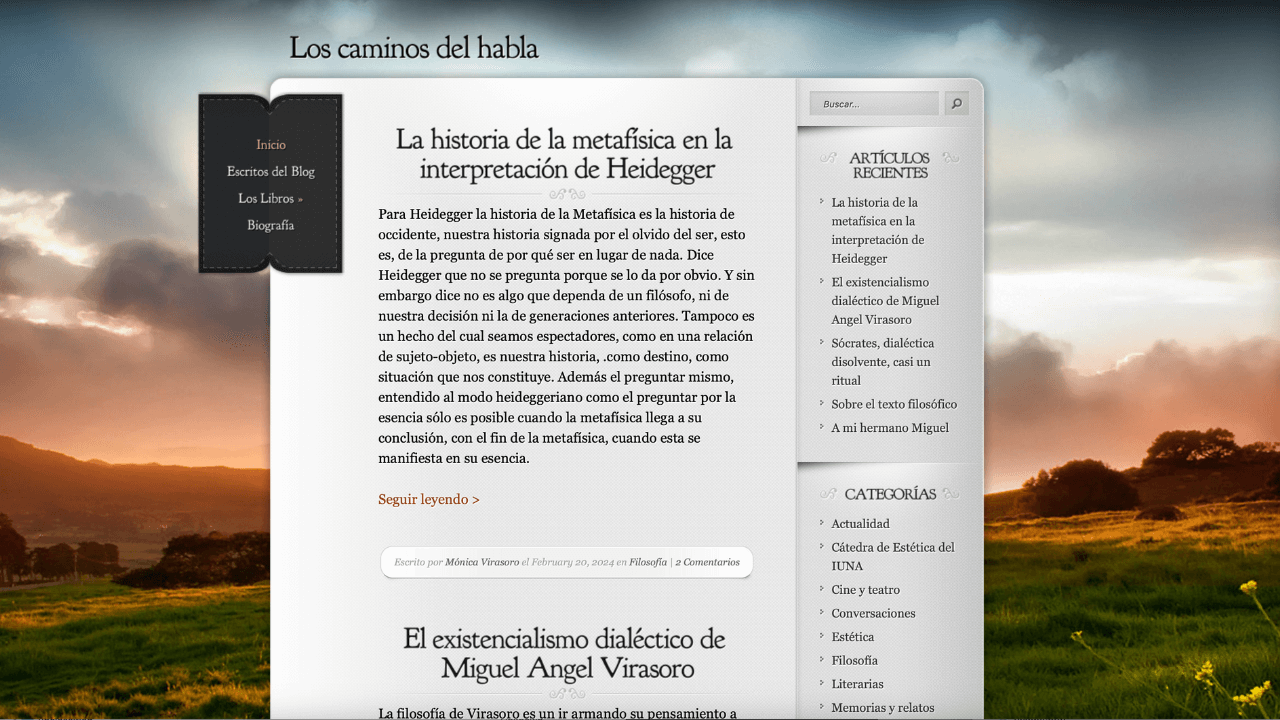Focus the Buscar search field
The height and width of the screenshot is (720, 1280).
coord(874,103)
